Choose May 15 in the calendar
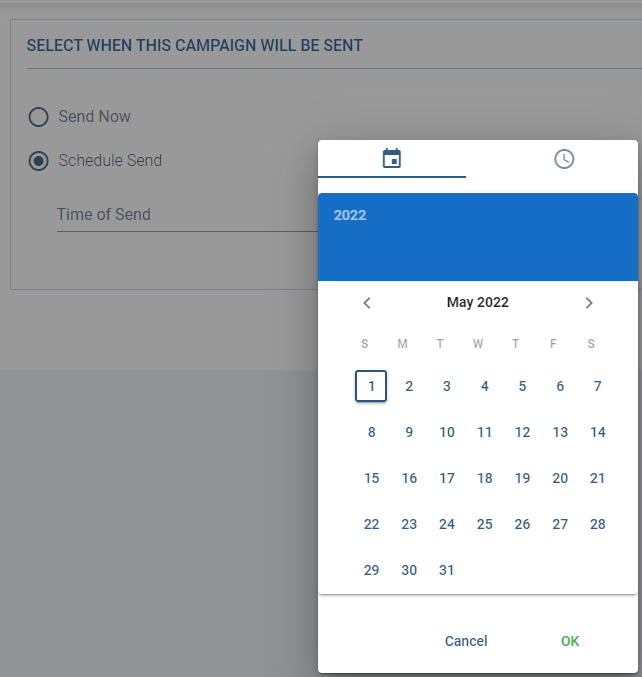642x677 pixels. tap(371, 478)
